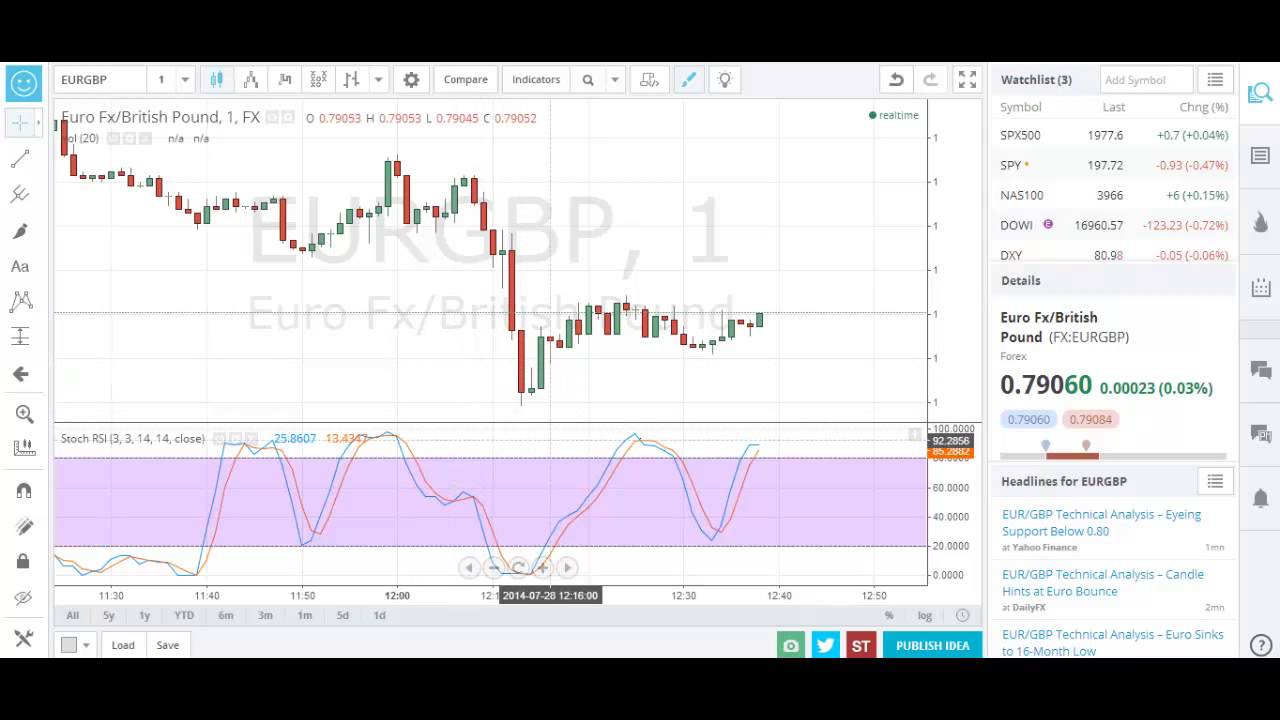Select the pitchfork tool in left toolbar
This screenshot has height=720, width=1280.
pyautogui.click(x=20, y=195)
